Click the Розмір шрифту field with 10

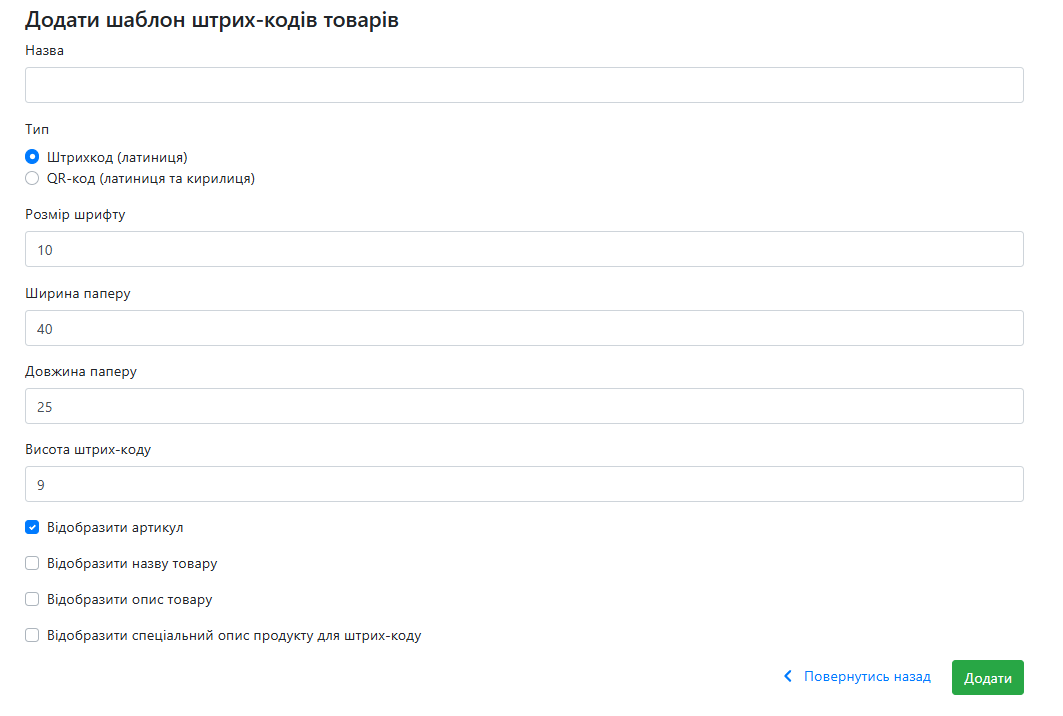(x=524, y=249)
